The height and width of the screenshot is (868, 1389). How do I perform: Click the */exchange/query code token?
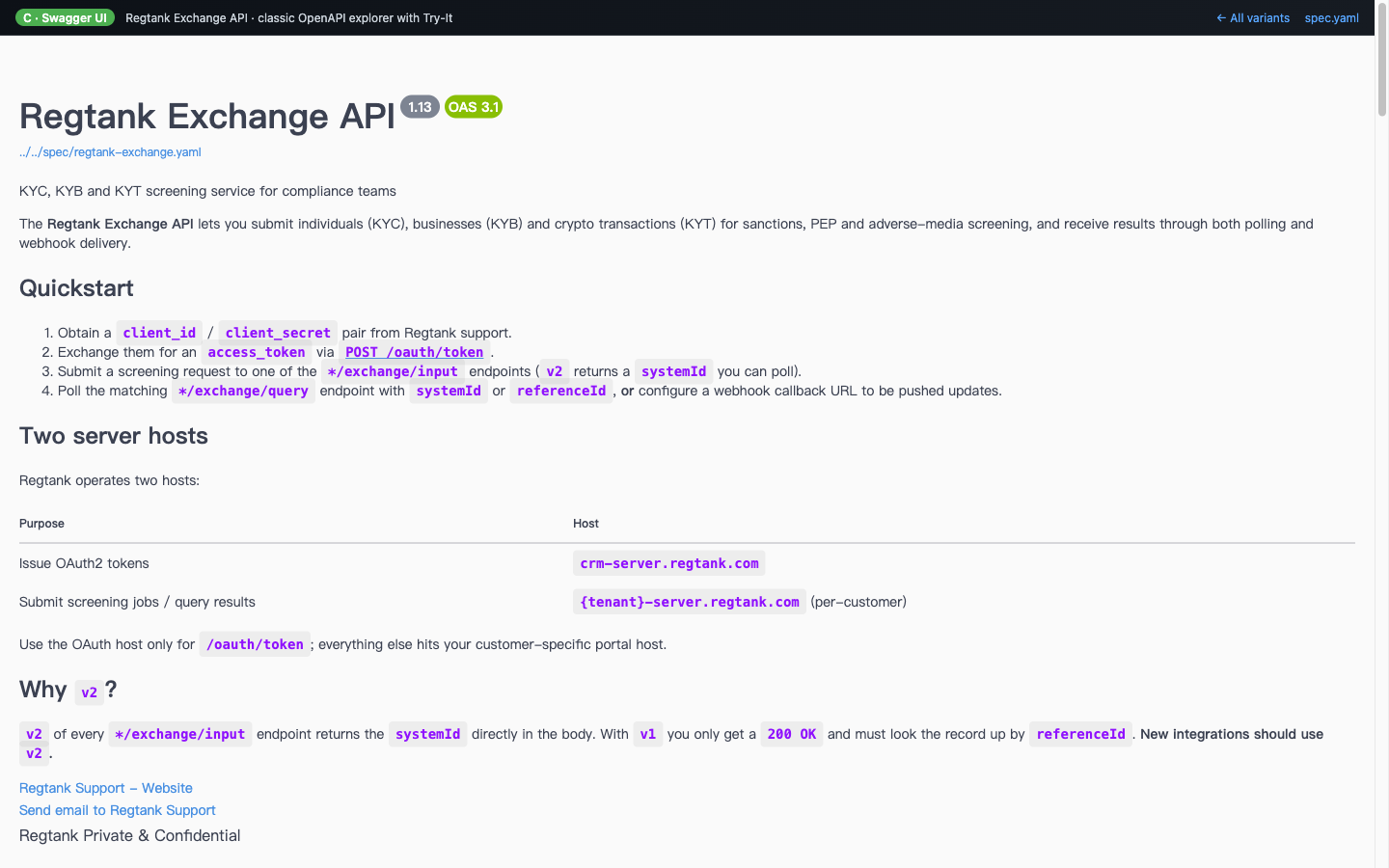point(243,391)
